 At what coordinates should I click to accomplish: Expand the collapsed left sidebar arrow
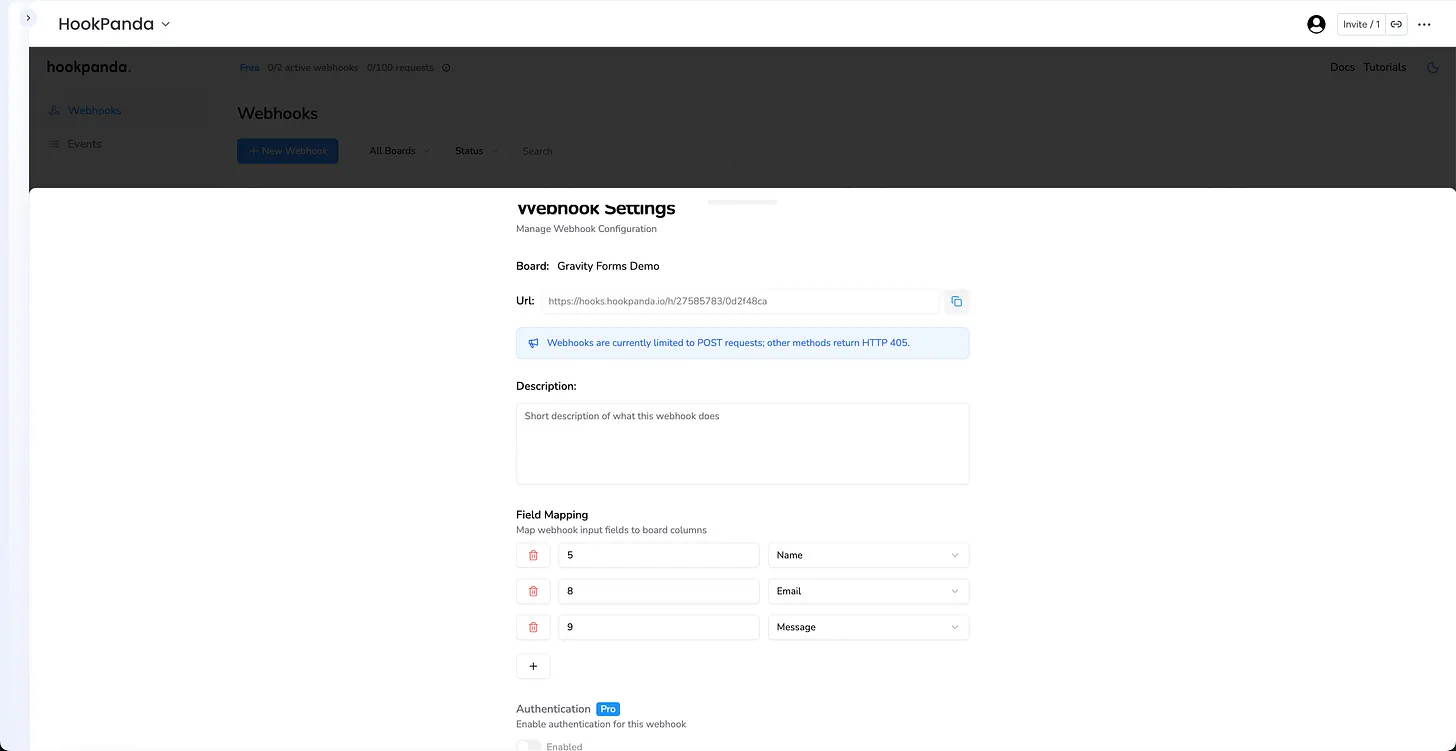pos(28,18)
